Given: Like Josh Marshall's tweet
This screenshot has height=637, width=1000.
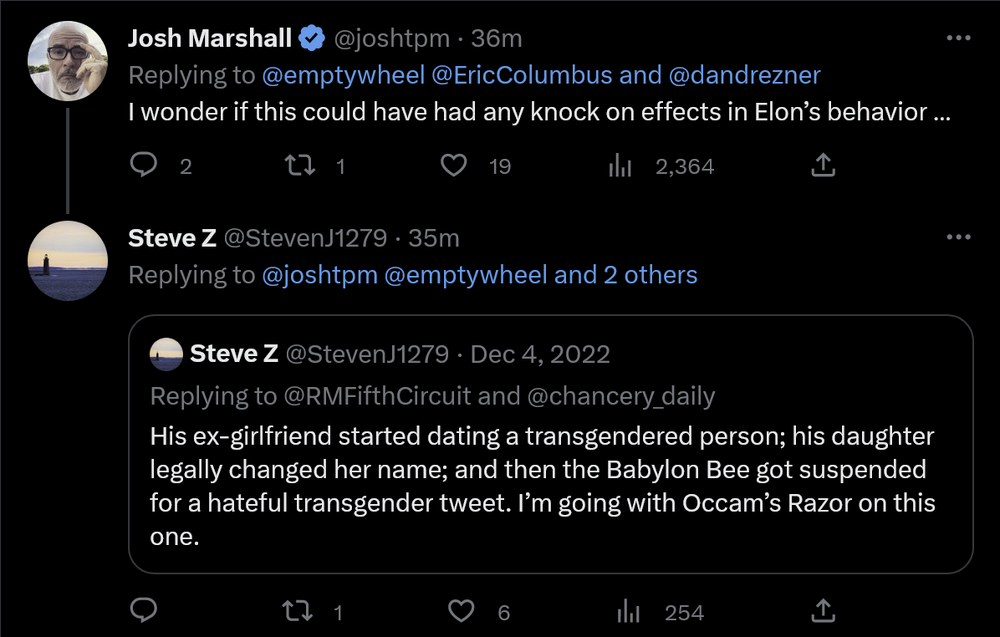Looking at the screenshot, I should pyautogui.click(x=455, y=165).
